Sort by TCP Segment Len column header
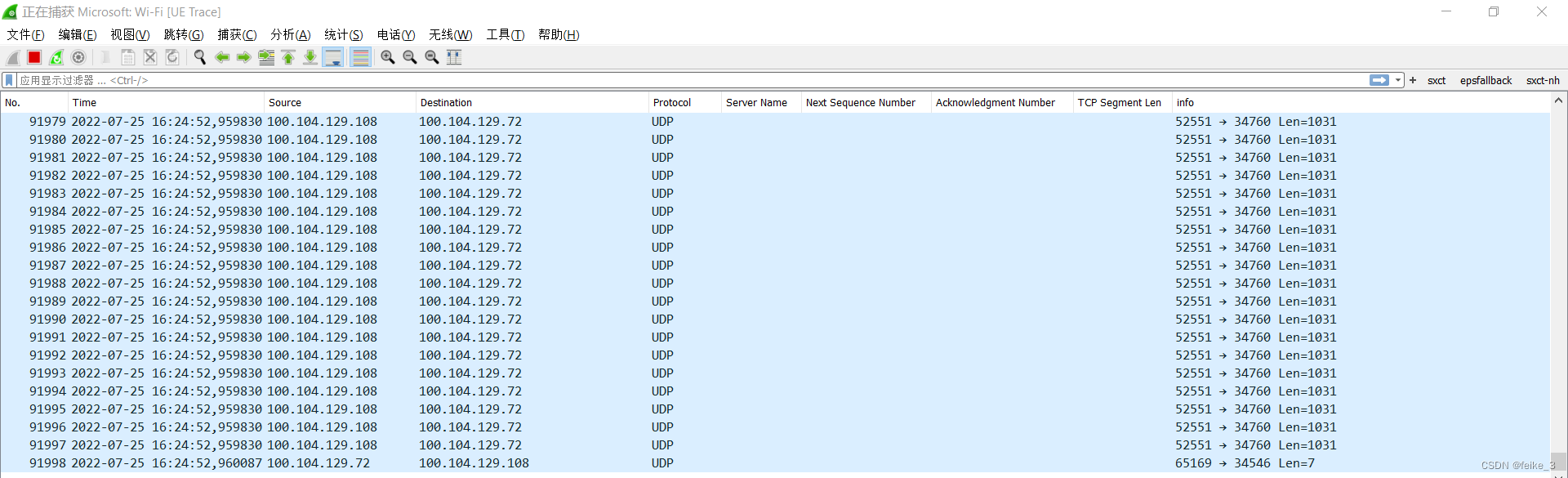 pyautogui.click(x=1122, y=103)
